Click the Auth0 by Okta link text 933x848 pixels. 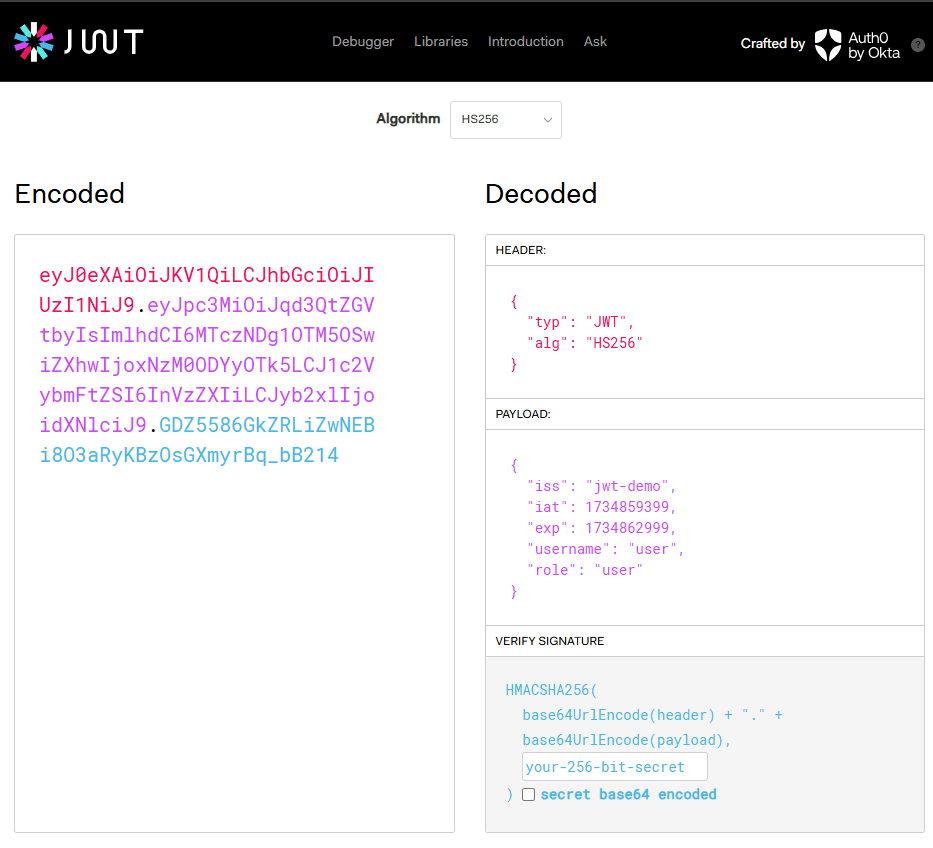pos(873,45)
